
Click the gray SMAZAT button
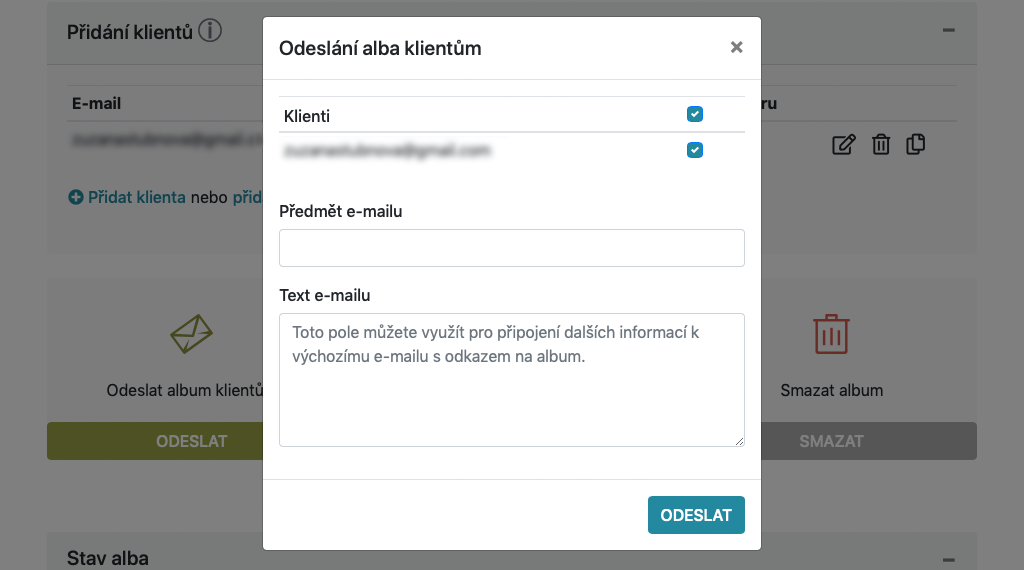(869, 441)
